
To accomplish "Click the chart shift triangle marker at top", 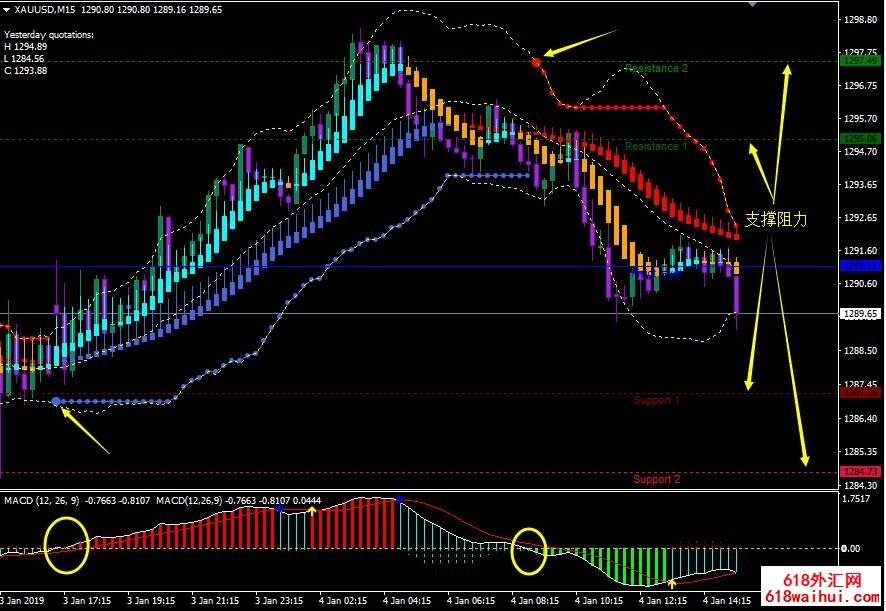I will click(x=753, y=4).
